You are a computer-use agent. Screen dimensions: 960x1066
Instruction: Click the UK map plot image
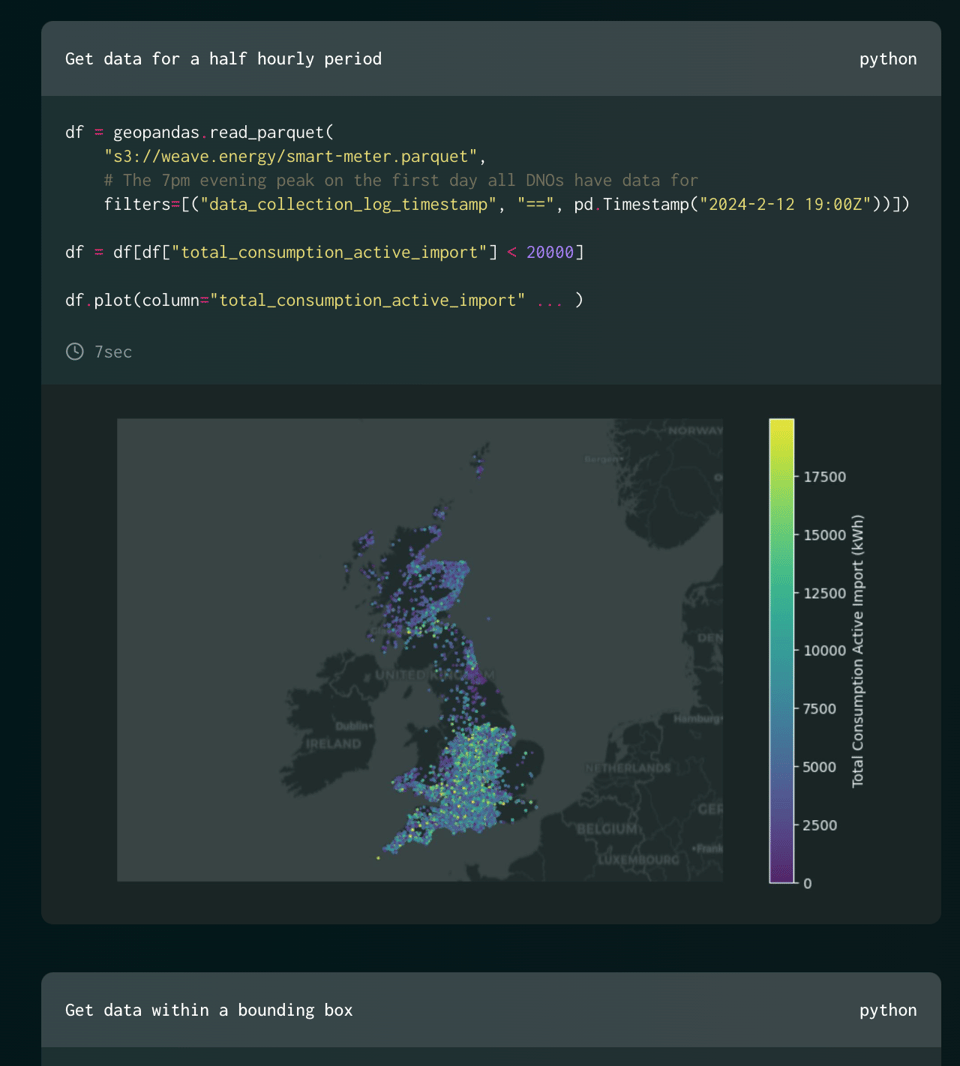420,650
